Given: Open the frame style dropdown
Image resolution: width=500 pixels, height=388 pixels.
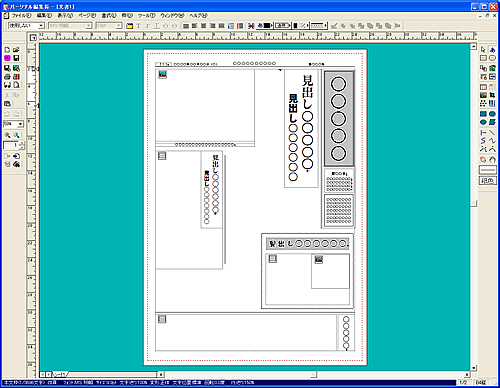Looking at the screenshot, I should 283,26.
